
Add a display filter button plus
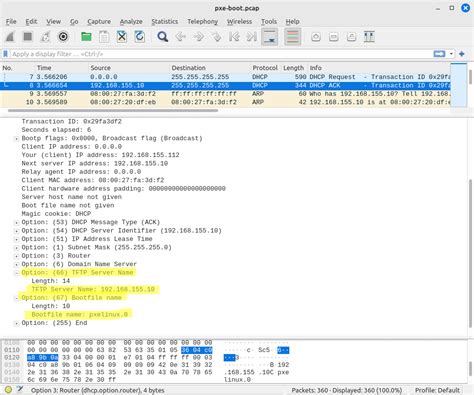click(x=462, y=54)
